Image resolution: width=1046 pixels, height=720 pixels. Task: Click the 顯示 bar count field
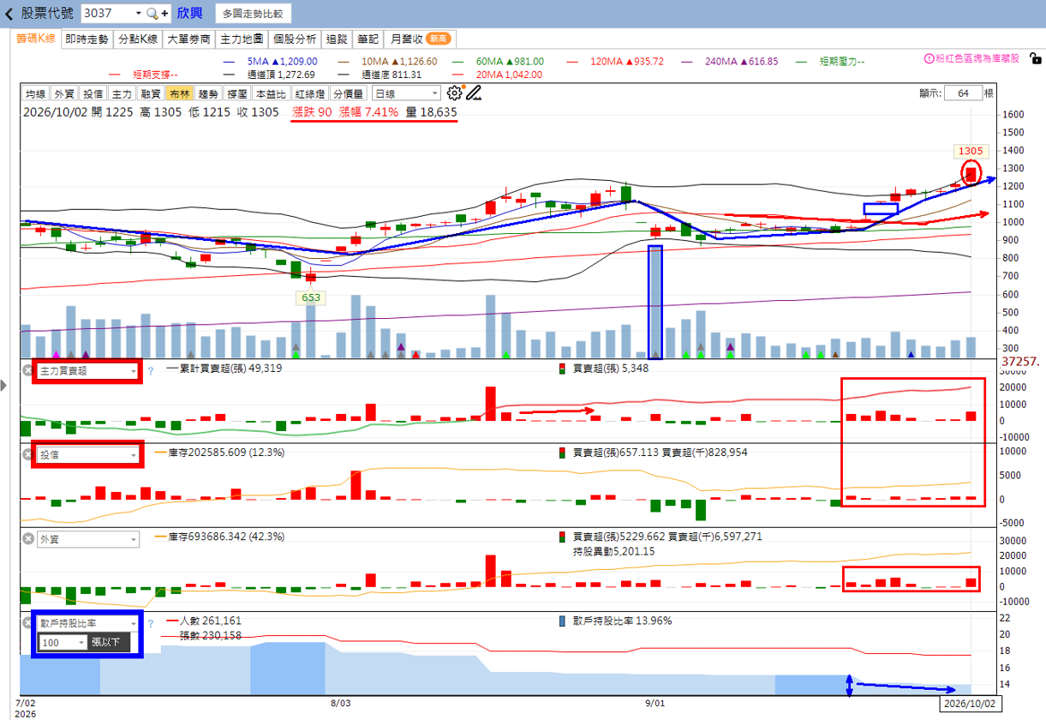pyautogui.click(x=963, y=93)
